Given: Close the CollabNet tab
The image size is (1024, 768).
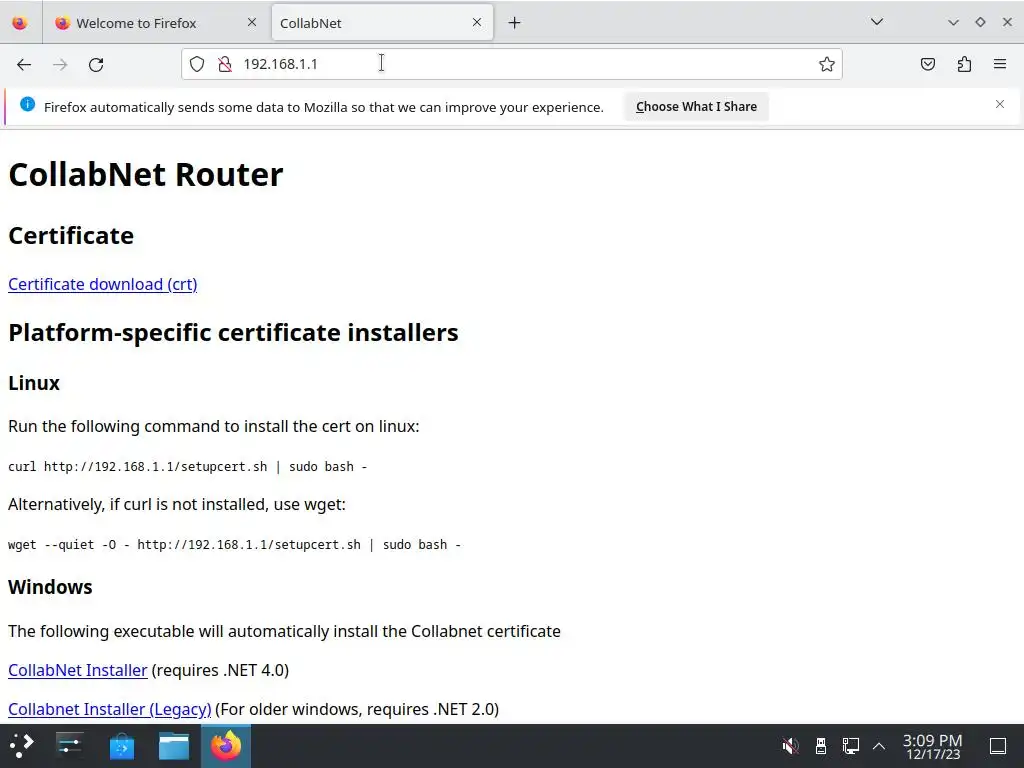Looking at the screenshot, I should tap(477, 22).
